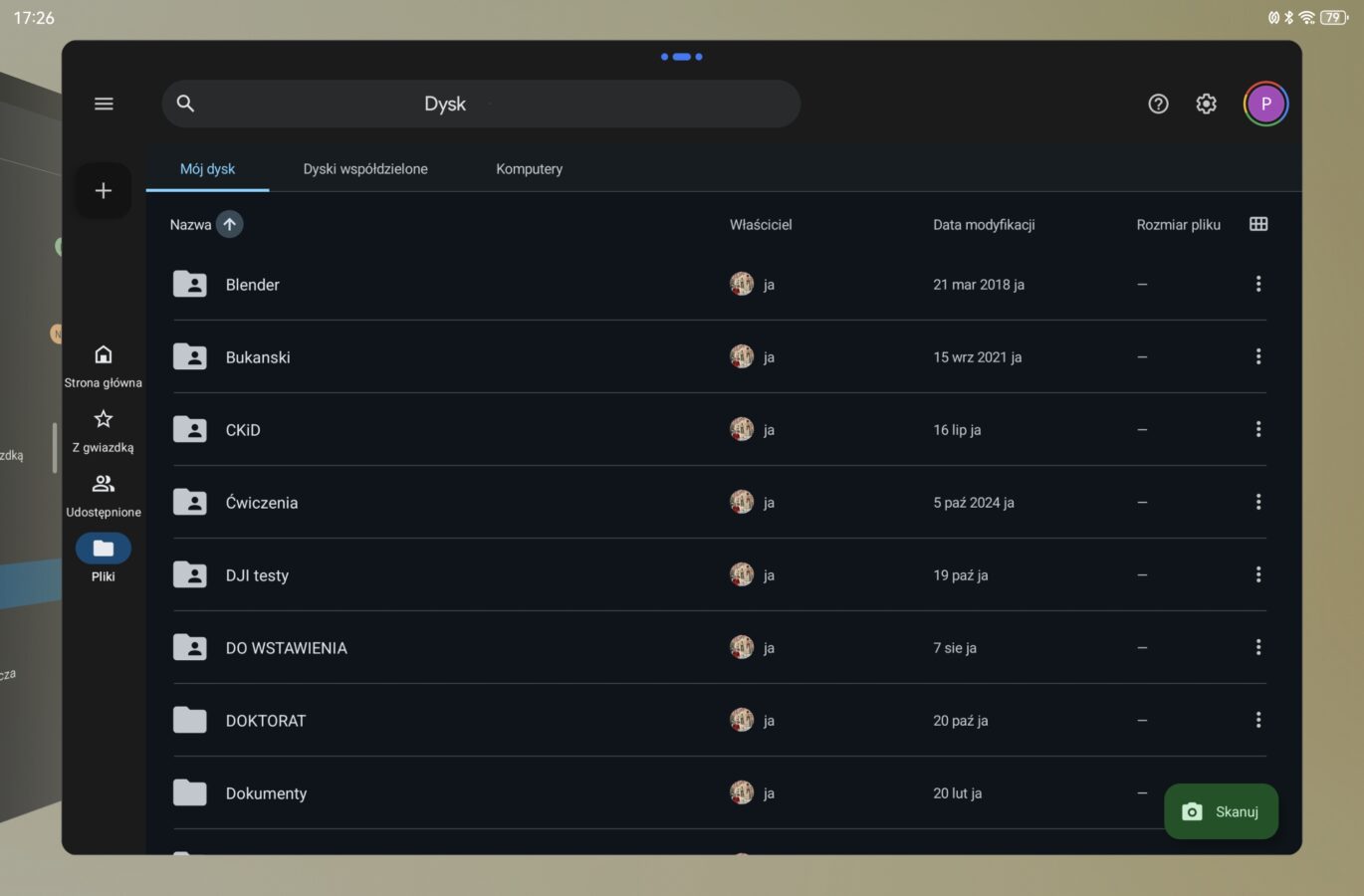The width and height of the screenshot is (1364, 896).
Task: Toggle the Nazwa sort direction arrow
Action: 229,224
